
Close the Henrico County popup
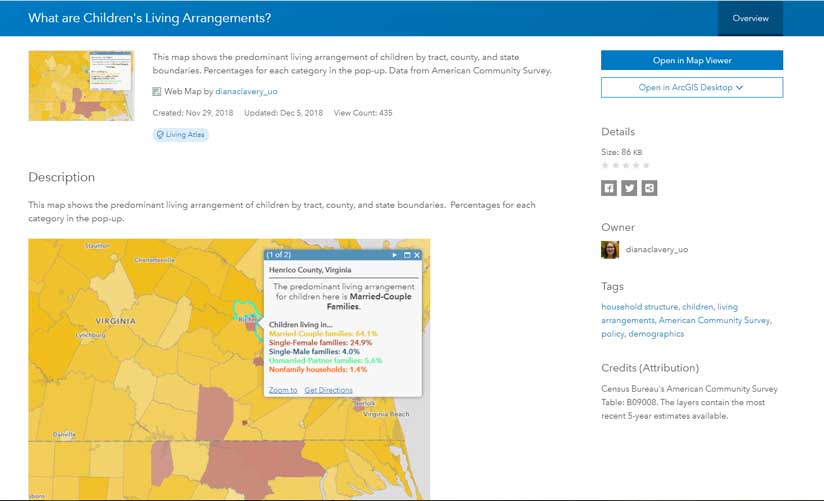tap(417, 256)
